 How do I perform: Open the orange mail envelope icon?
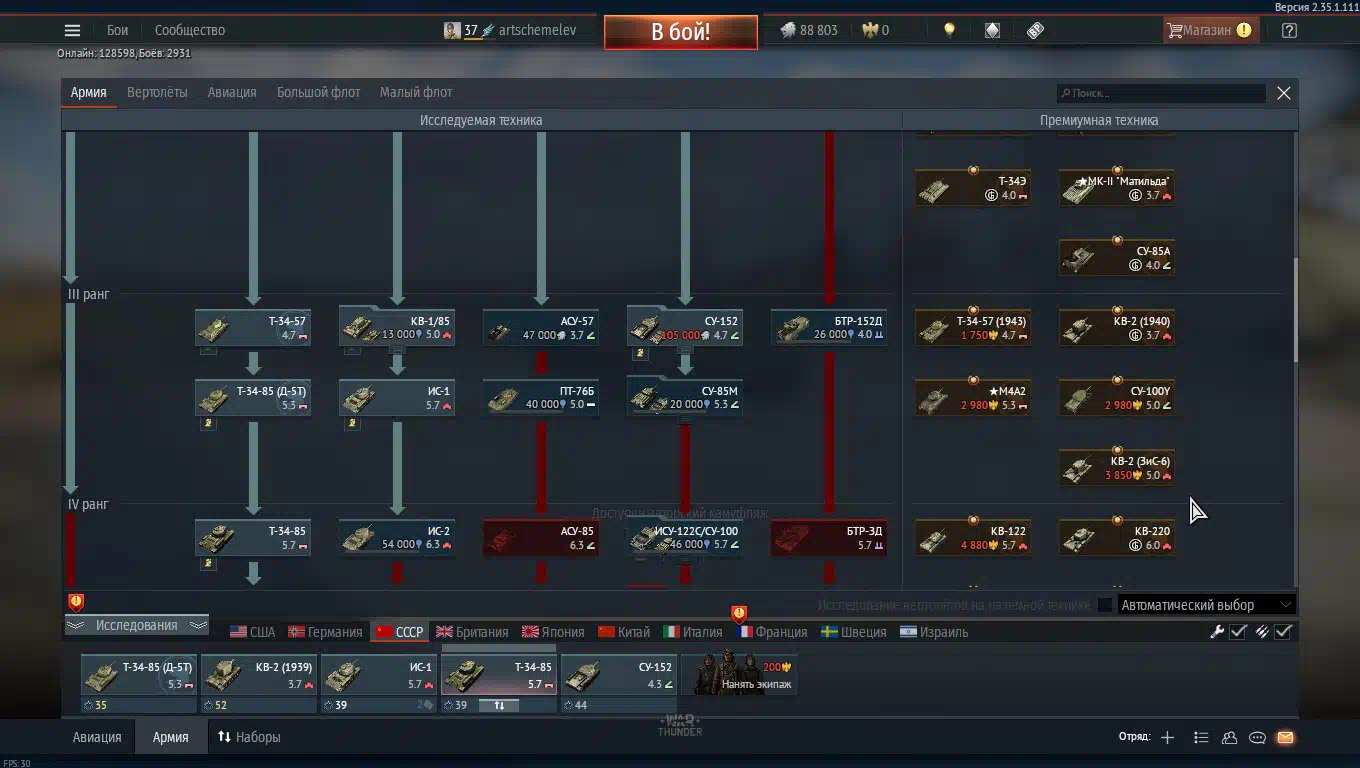[x=1285, y=737]
